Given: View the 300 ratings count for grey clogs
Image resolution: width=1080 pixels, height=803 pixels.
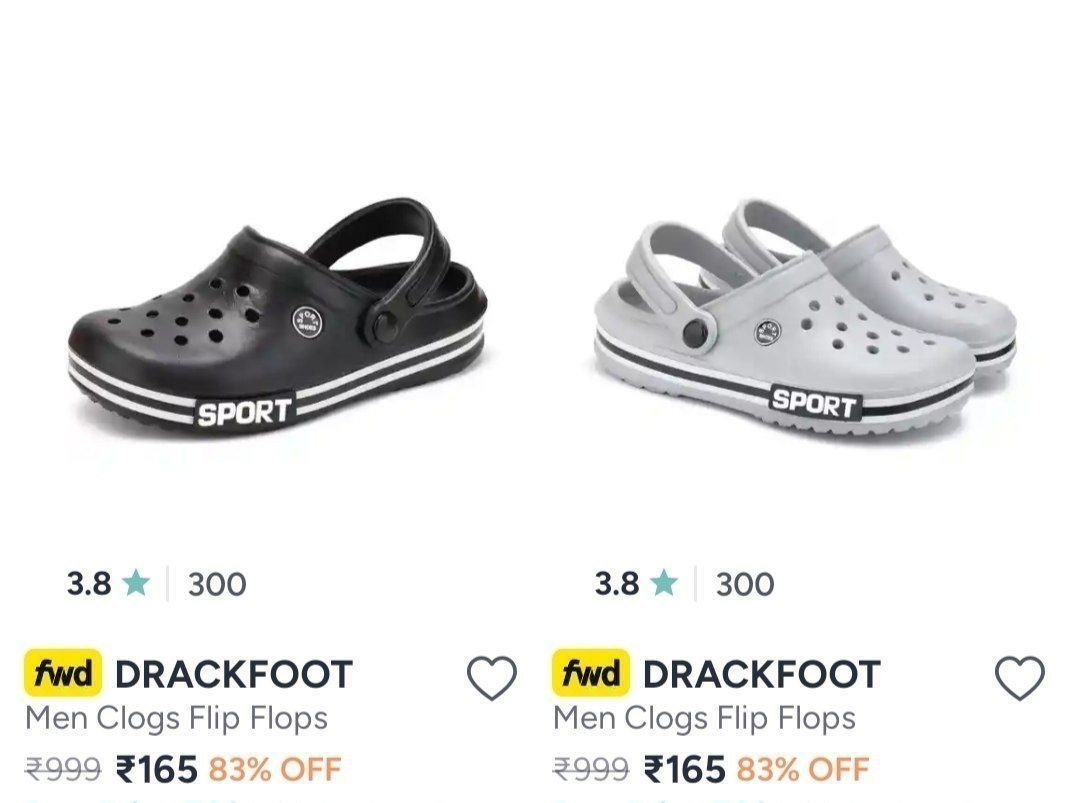Looking at the screenshot, I should (x=745, y=585).
